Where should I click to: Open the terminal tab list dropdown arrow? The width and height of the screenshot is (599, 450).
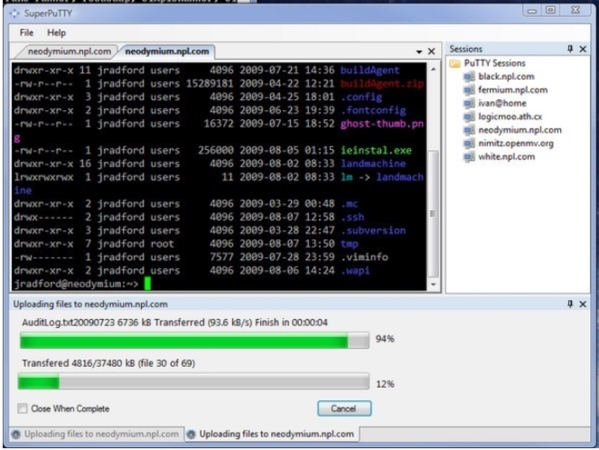[419, 52]
